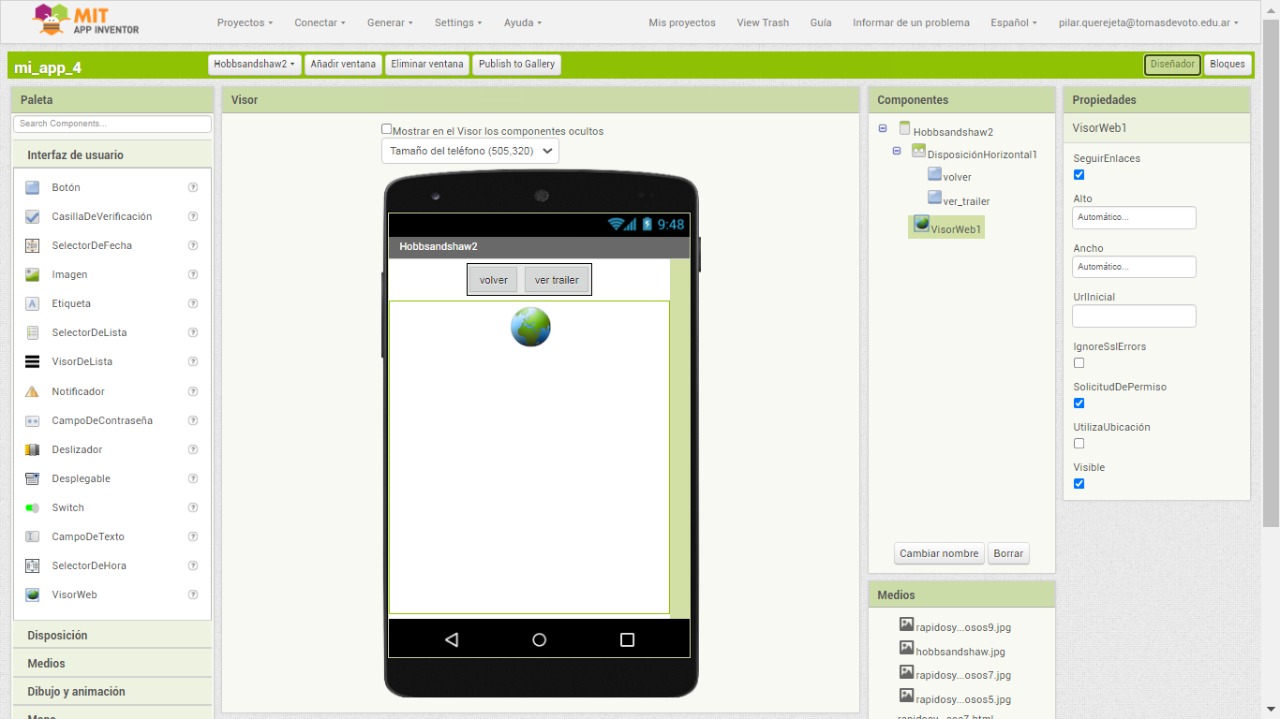Image resolution: width=1280 pixels, height=719 pixels.
Task: Expand the Medios palette section
Action: [113, 663]
